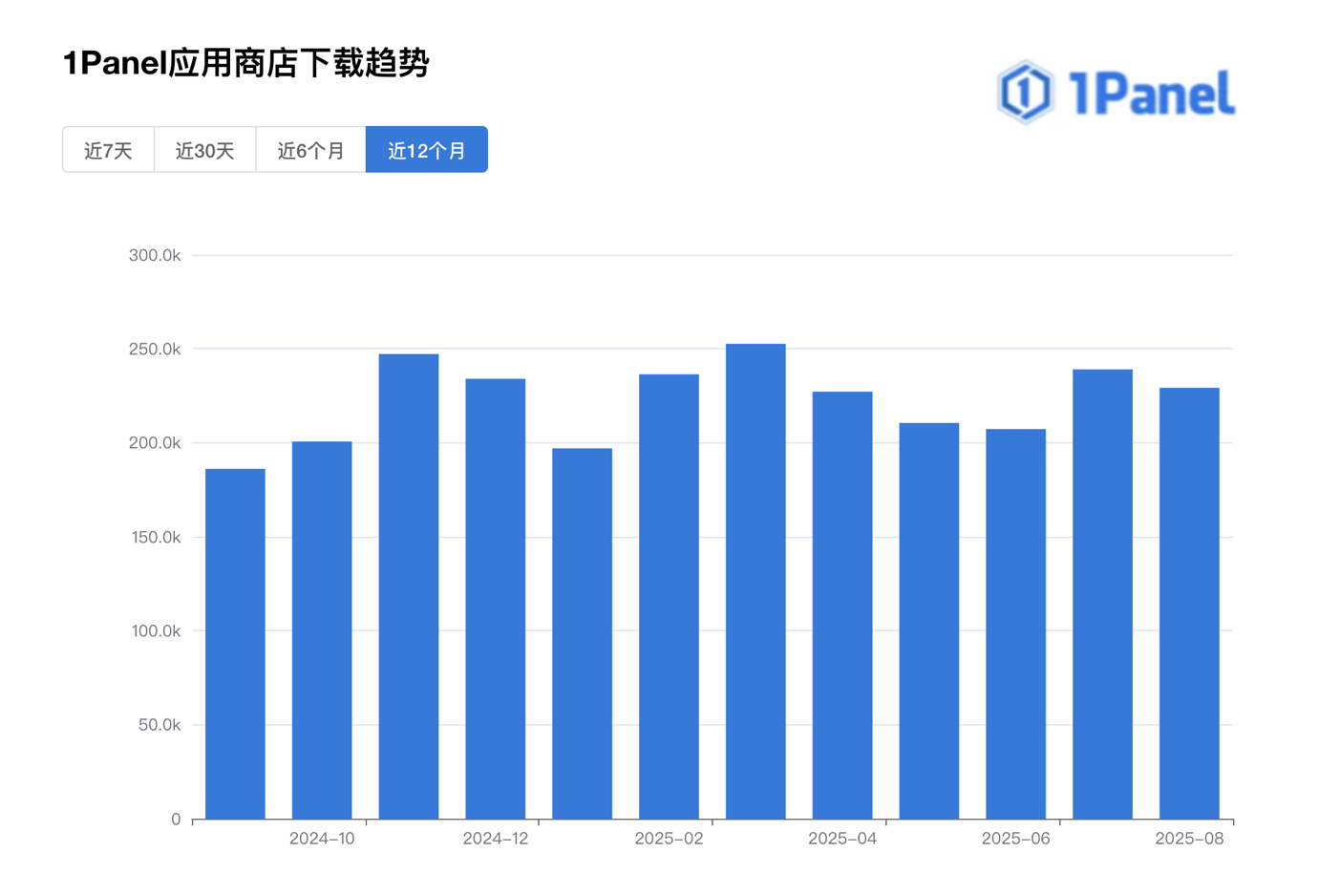
Task: Select the 2025-07 bar
Action: tap(1103, 594)
